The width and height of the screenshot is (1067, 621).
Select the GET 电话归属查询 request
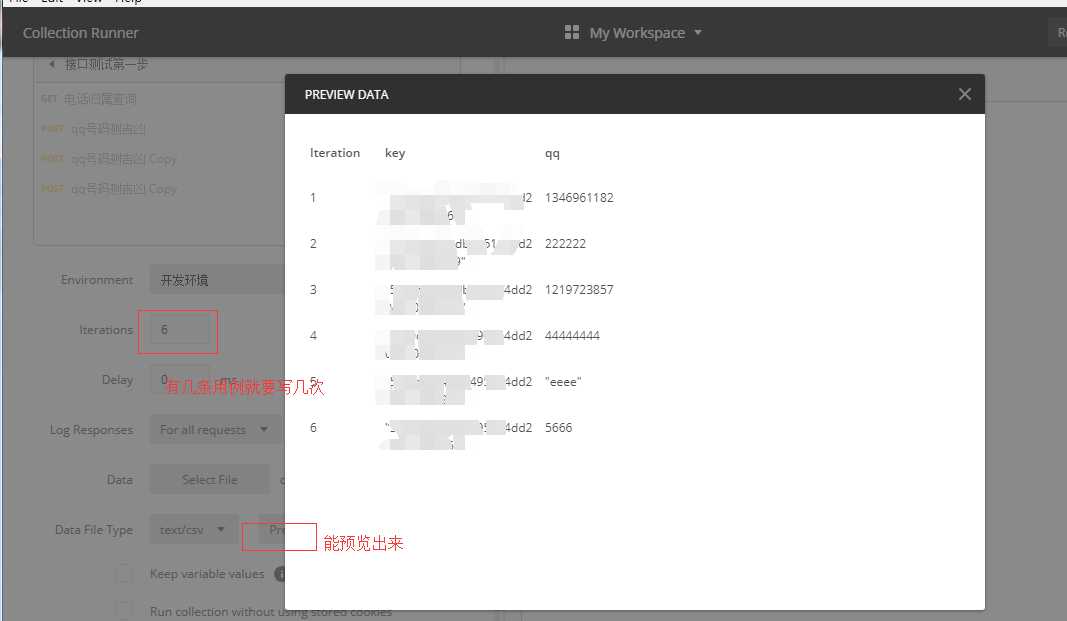[88, 99]
